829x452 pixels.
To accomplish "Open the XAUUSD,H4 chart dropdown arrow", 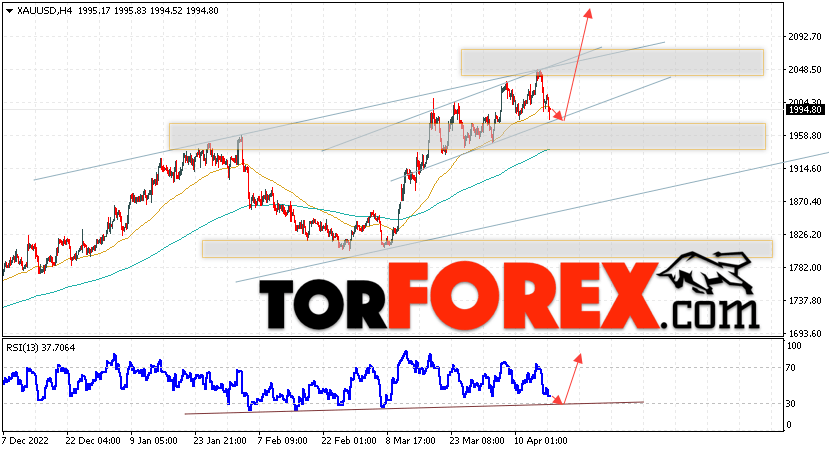I will click(9, 11).
